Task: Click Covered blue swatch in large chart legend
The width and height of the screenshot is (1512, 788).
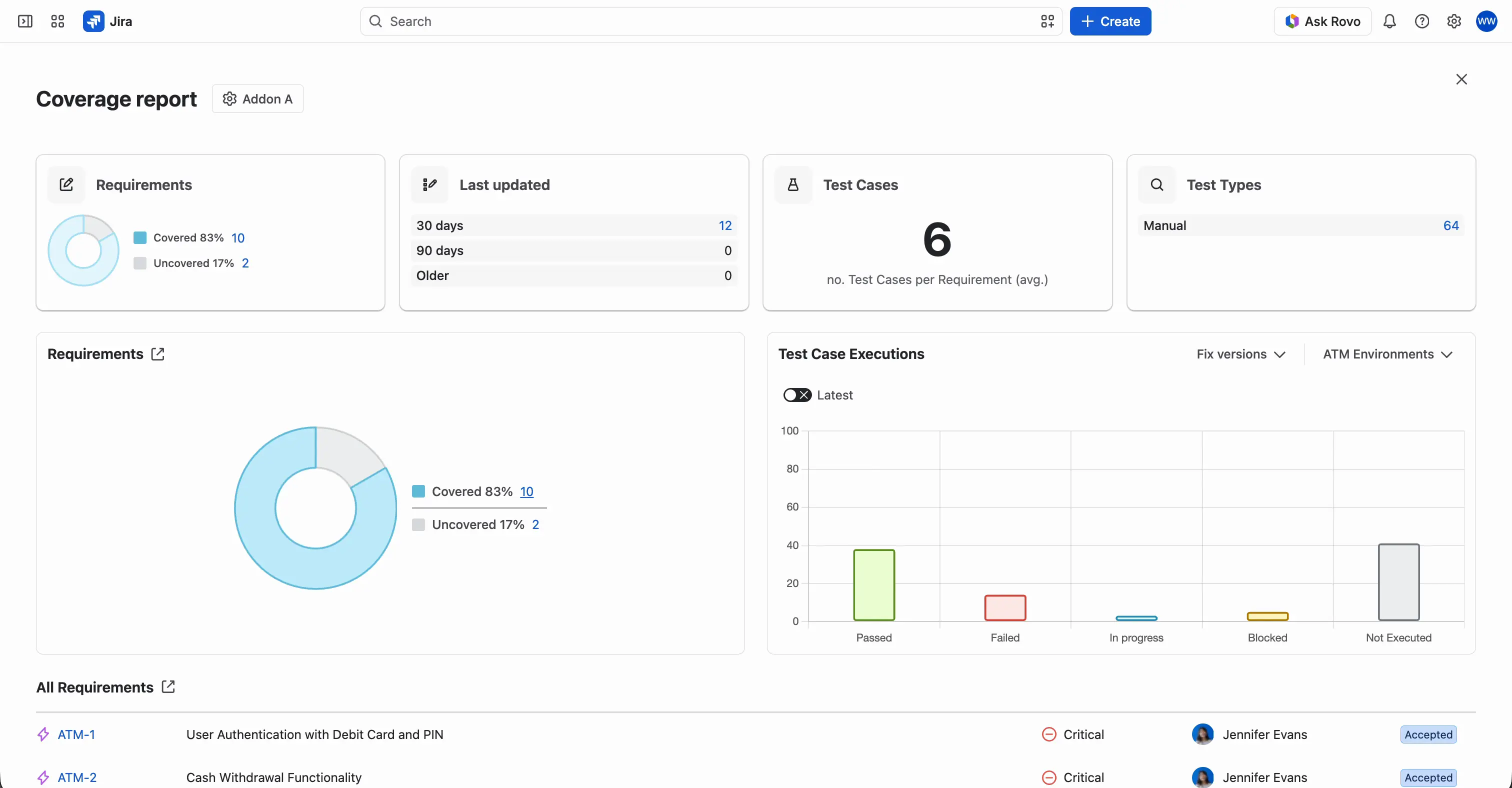Action: 418,491
